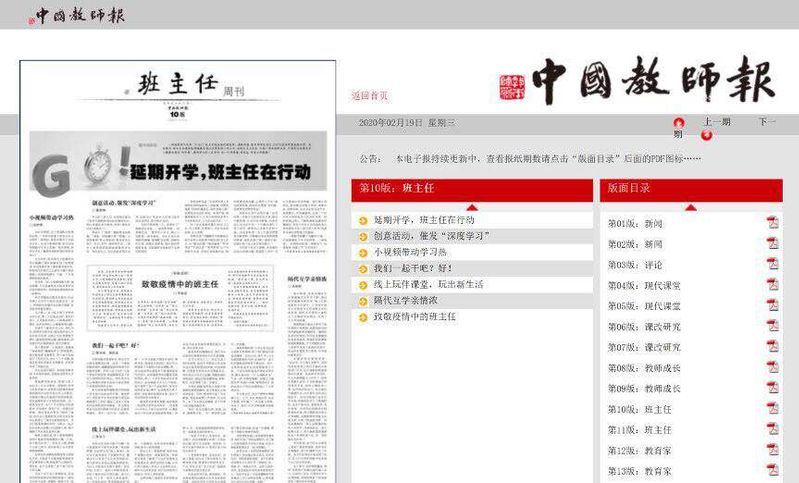The width and height of the screenshot is (799, 483).
Task: Open article 致敬疫情中的班主任
Action: [x=414, y=316]
